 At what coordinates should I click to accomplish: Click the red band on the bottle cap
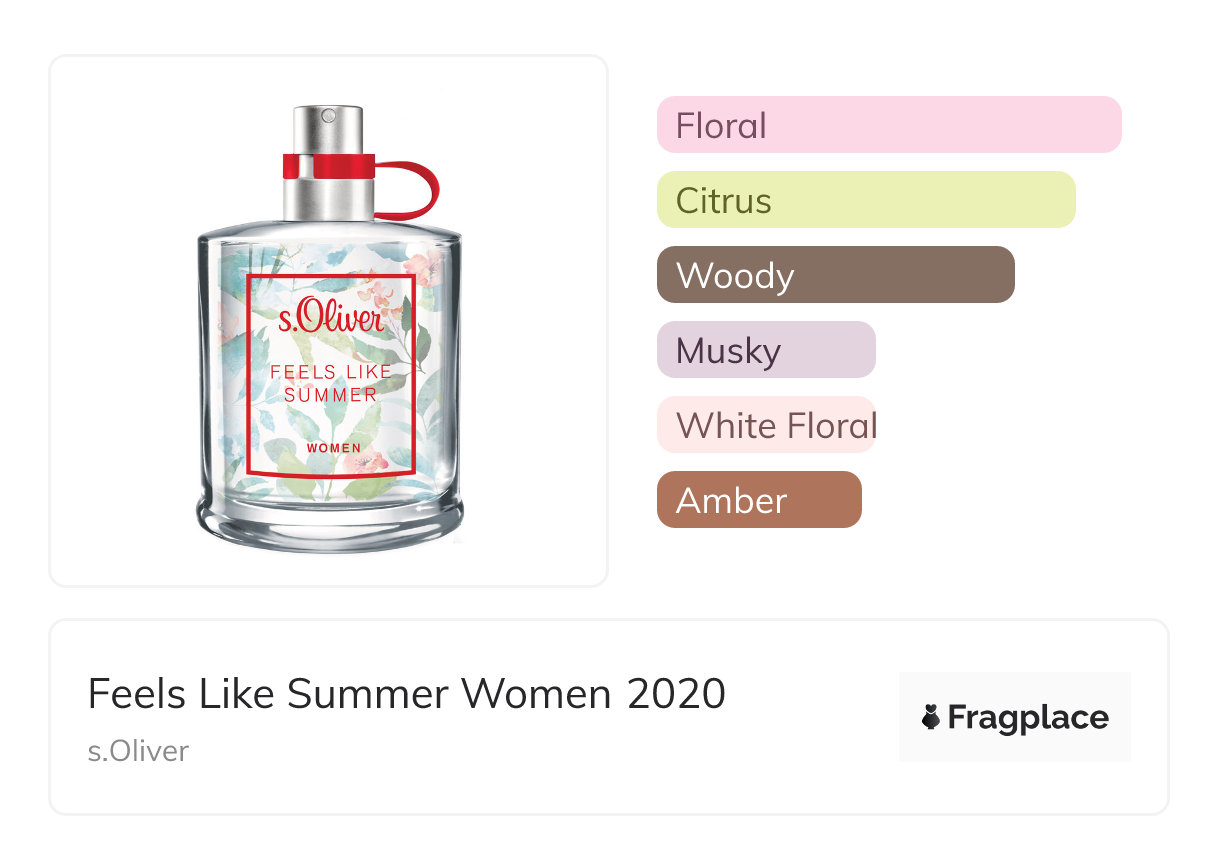[x=328, y=166]
